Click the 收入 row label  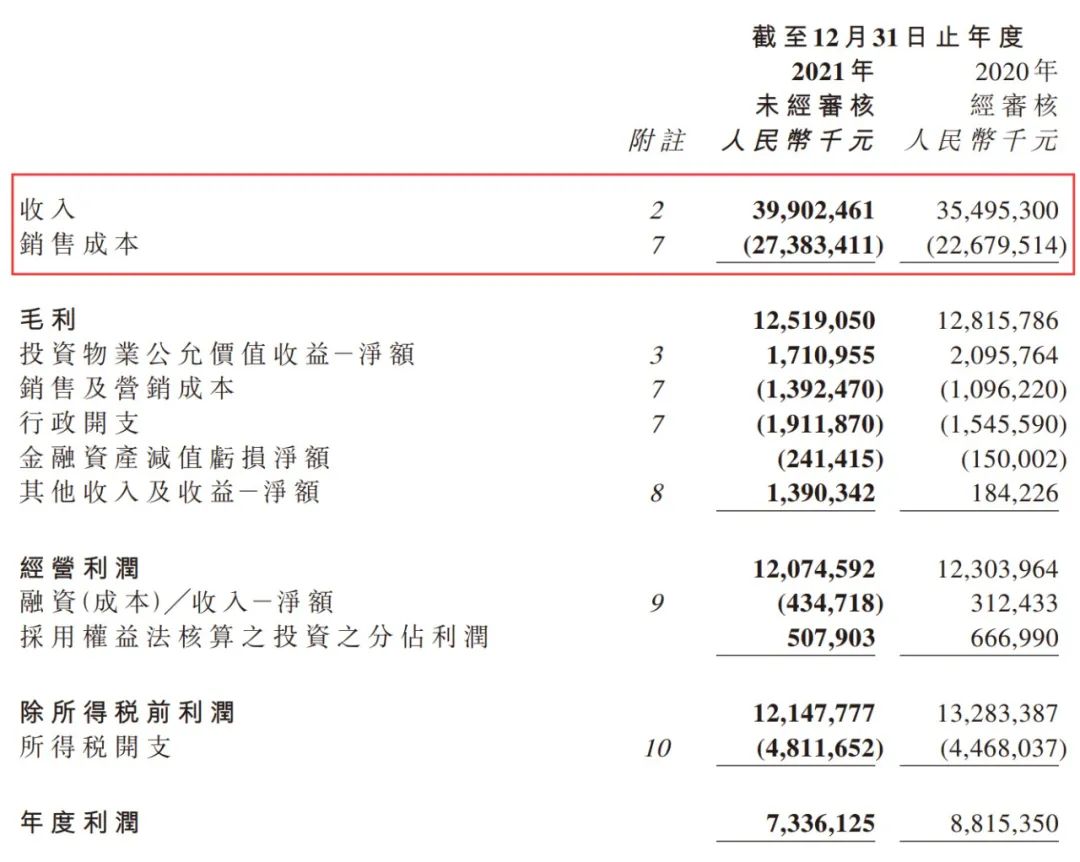tap(47, 210)
